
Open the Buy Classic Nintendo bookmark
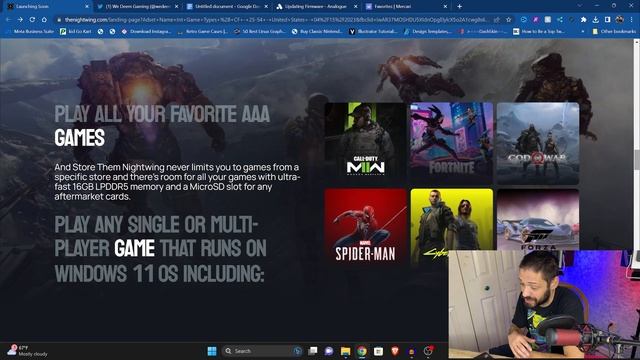tap(317, 31)
